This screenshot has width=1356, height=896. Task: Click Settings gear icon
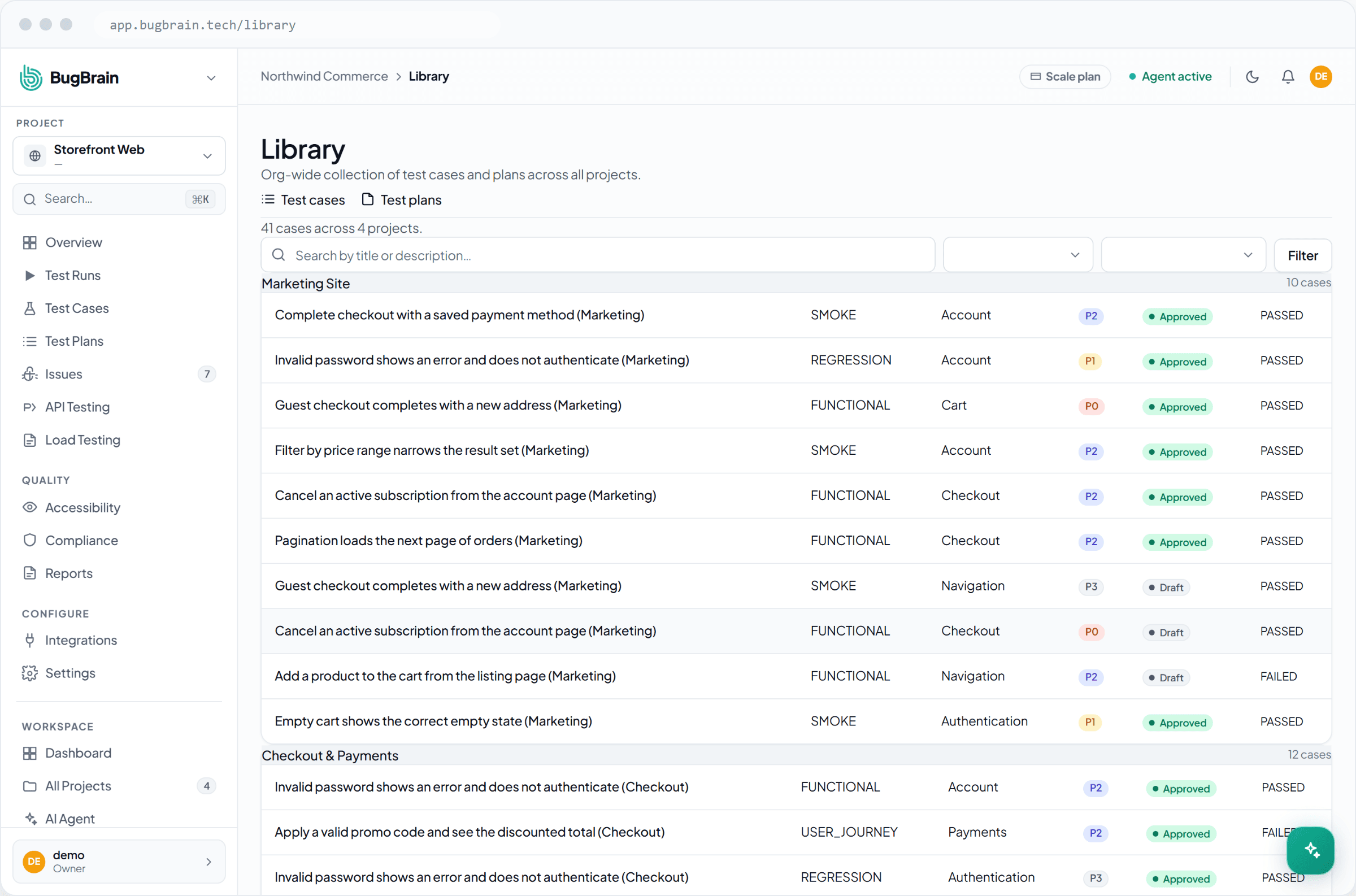click(x=30, y=673)
